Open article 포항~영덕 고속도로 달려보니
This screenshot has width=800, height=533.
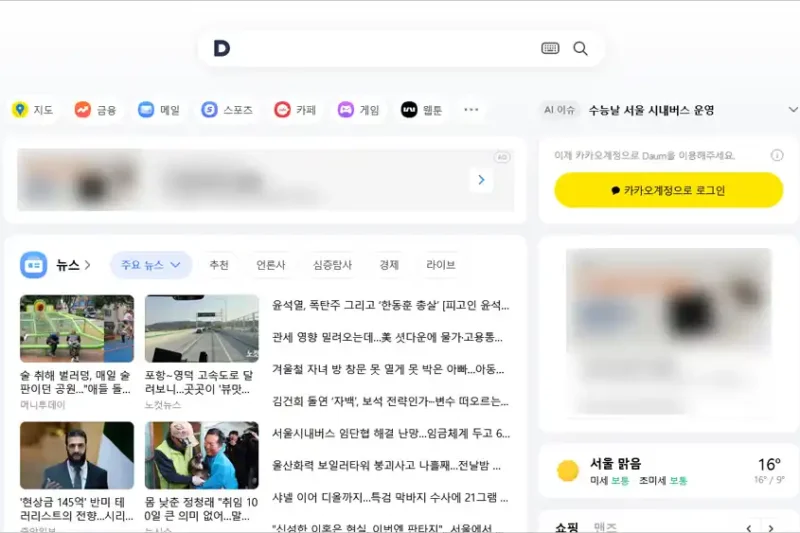[199, 382]
